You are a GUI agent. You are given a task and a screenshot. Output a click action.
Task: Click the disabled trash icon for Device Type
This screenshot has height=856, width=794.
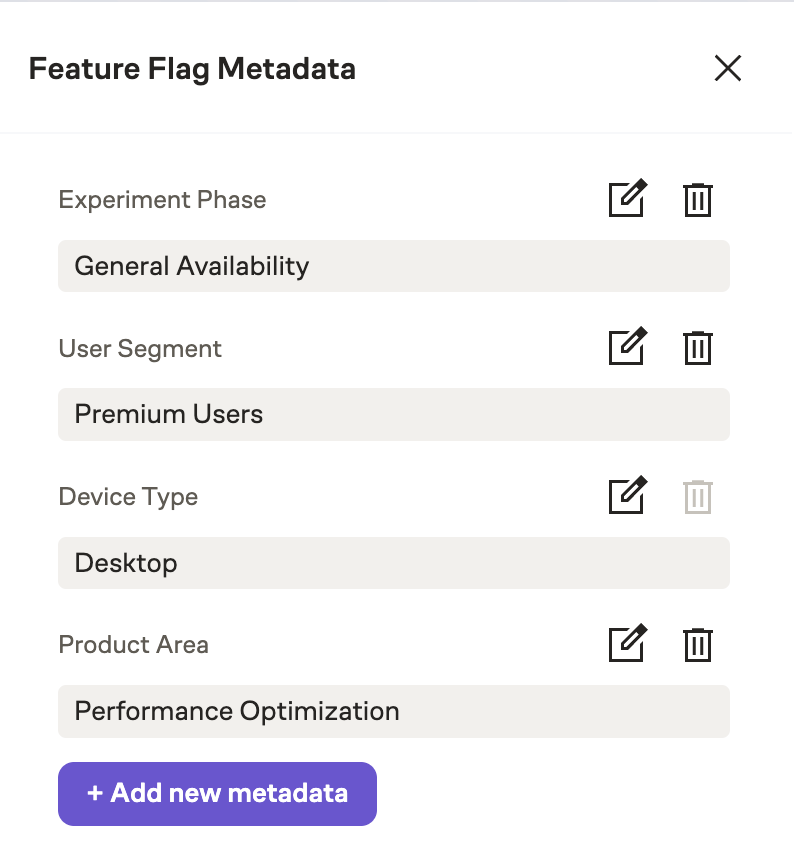click(x=697, y=496)
